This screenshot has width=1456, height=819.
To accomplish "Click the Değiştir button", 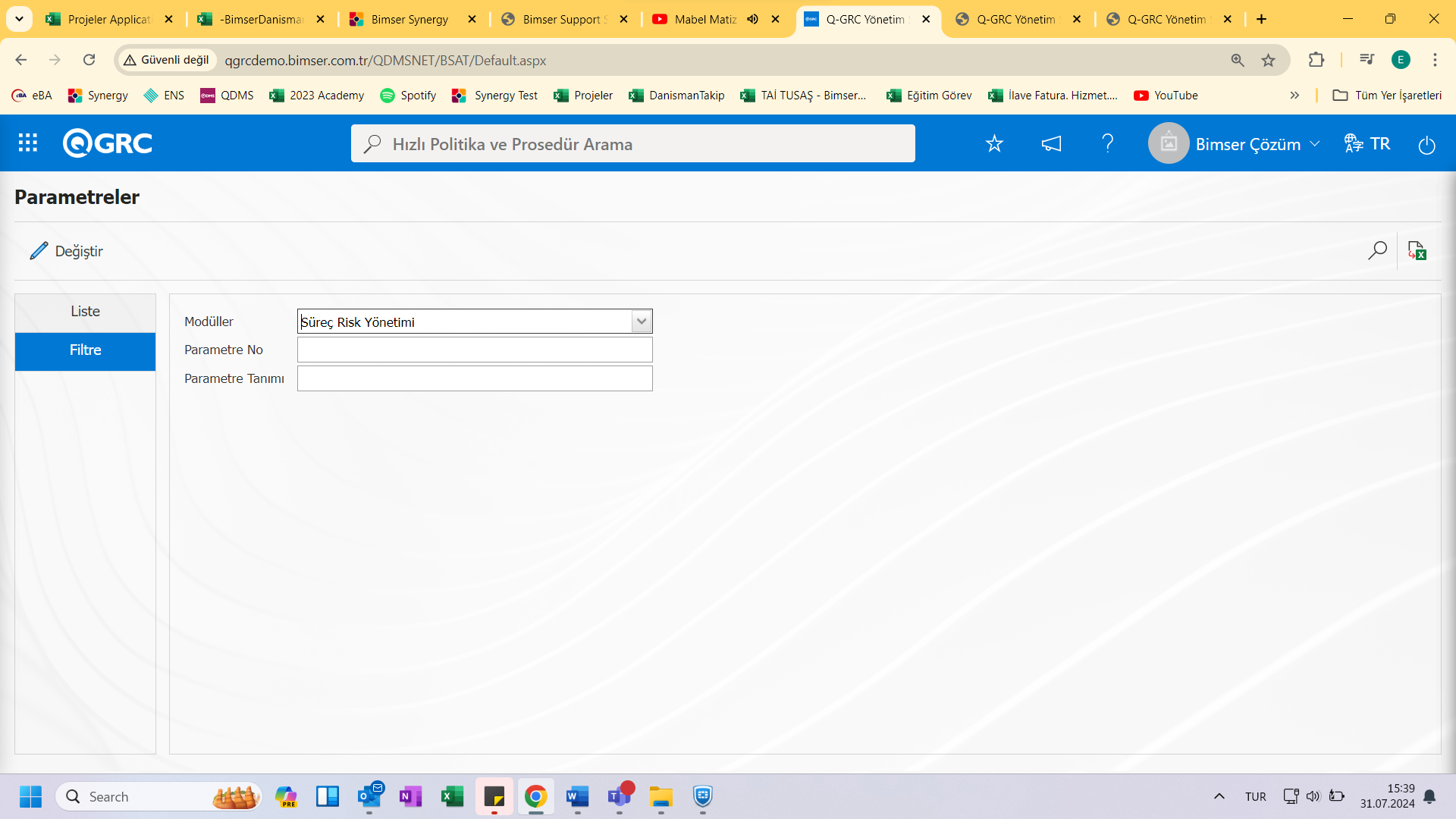I will [x=67, y=251].
